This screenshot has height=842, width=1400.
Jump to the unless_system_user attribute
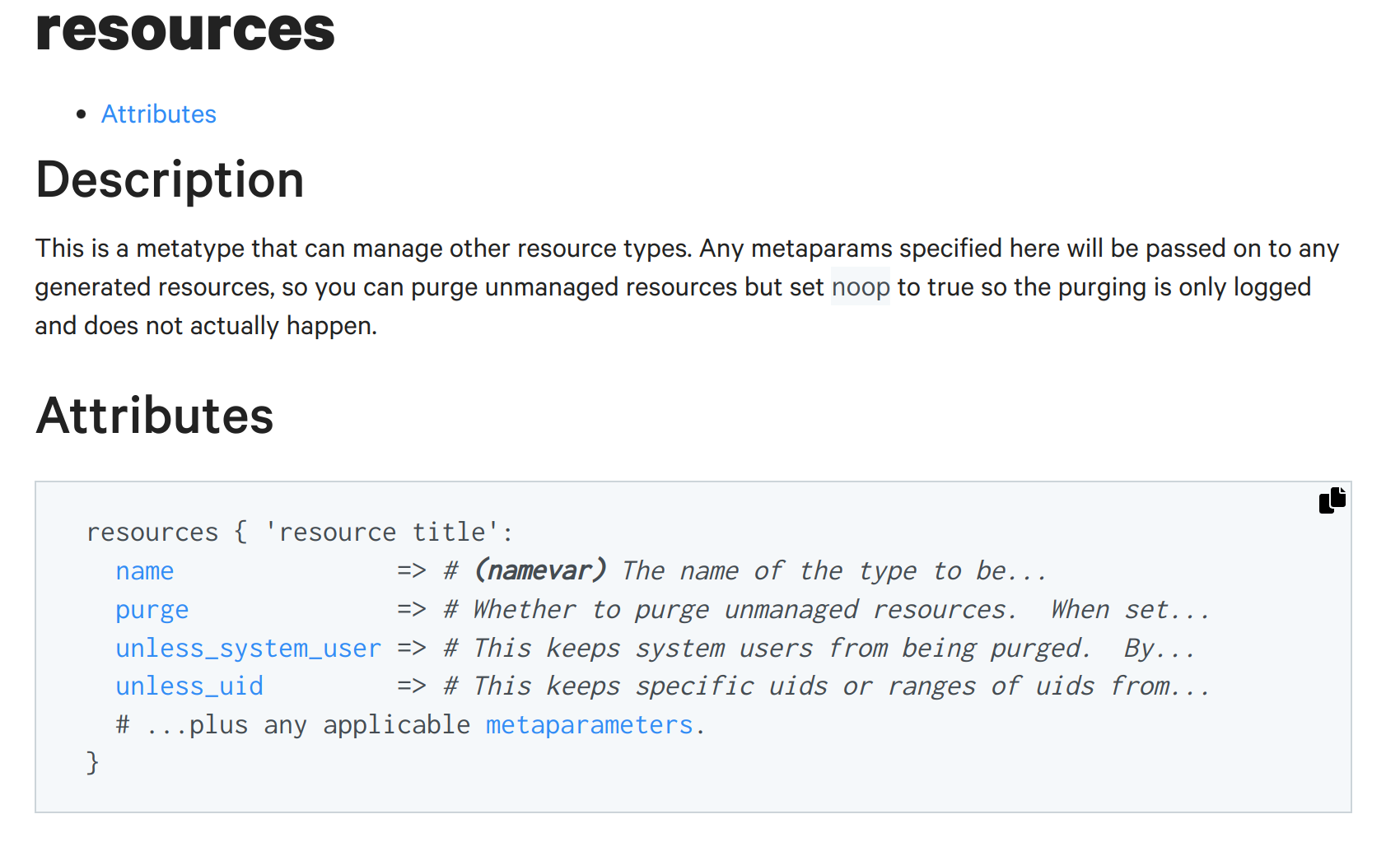click(x=249, y=649)
